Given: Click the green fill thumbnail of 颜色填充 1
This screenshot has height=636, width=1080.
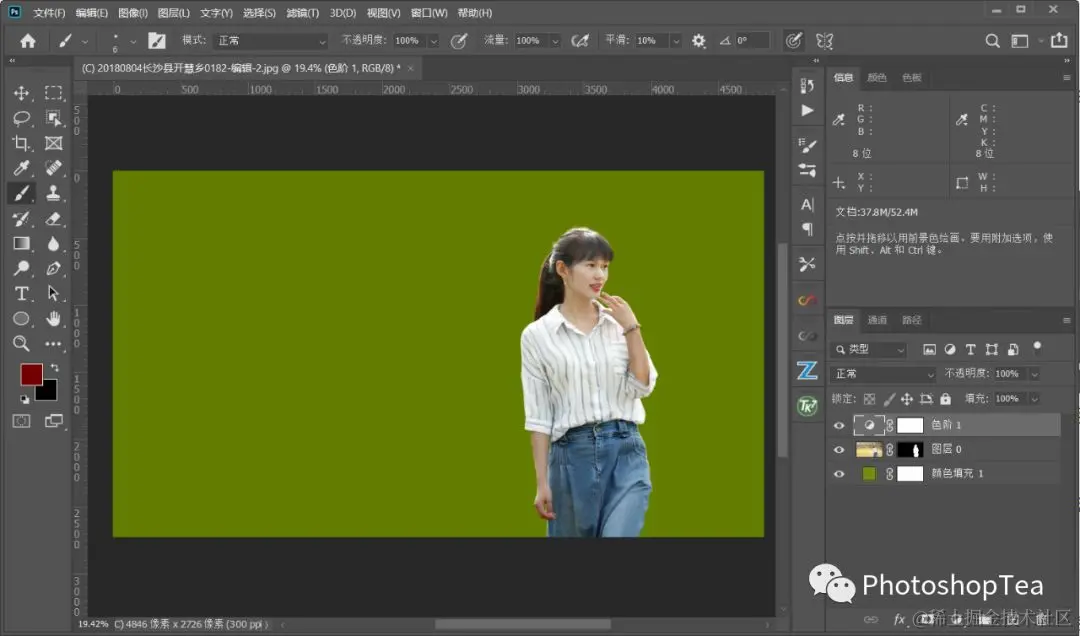Looking at the screenshot, I should click(869, 474).
